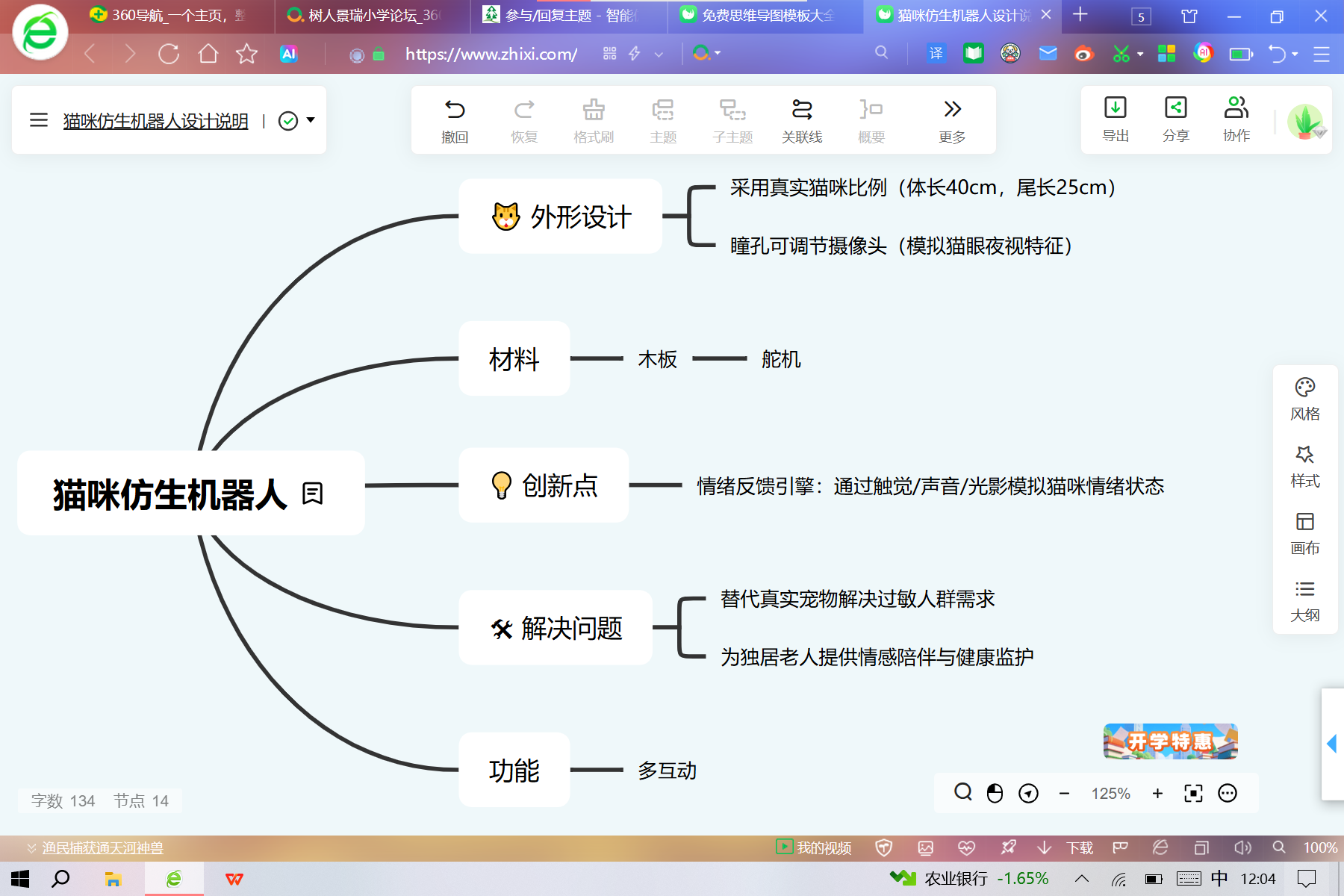The height and width of the screenshot is (896, 1344).
Task: Open WPS from the taskbar
Action: pos(234,879)
